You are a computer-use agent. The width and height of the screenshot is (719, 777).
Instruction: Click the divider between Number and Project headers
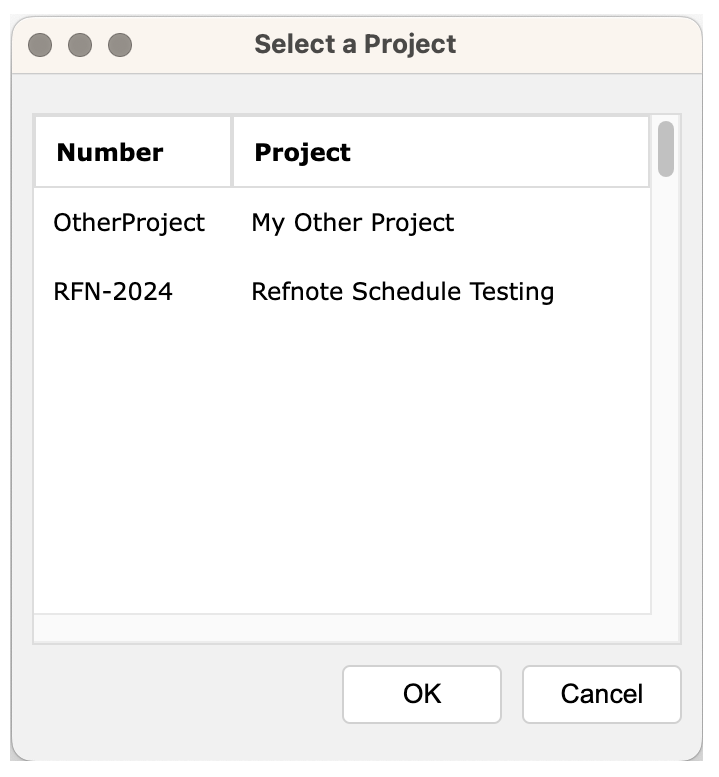click(x=232, y=152)
